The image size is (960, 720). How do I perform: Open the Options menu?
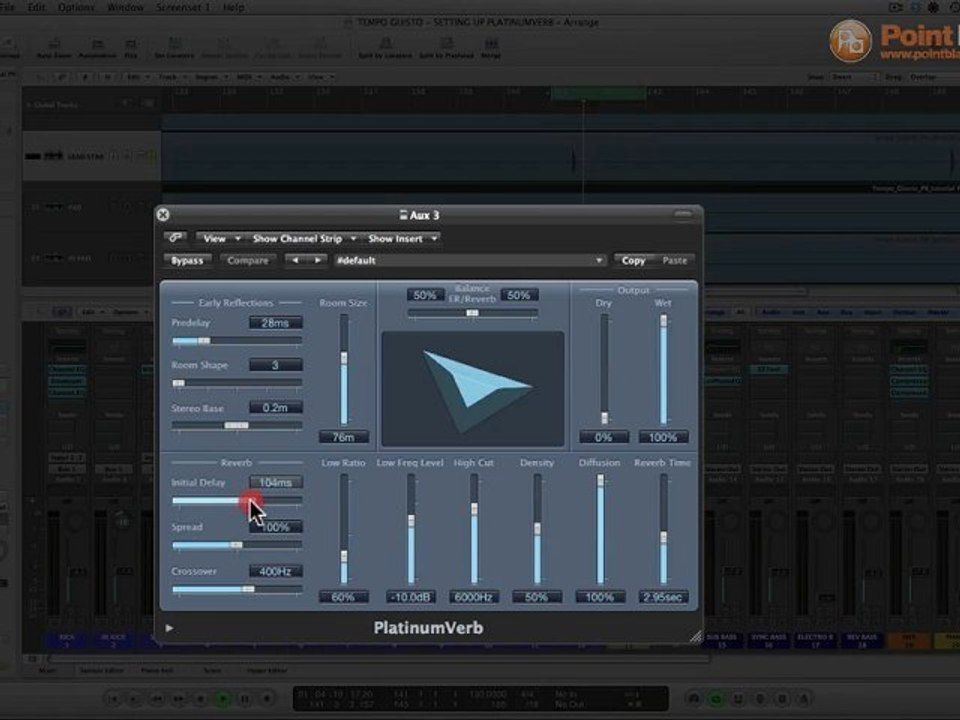76,7
